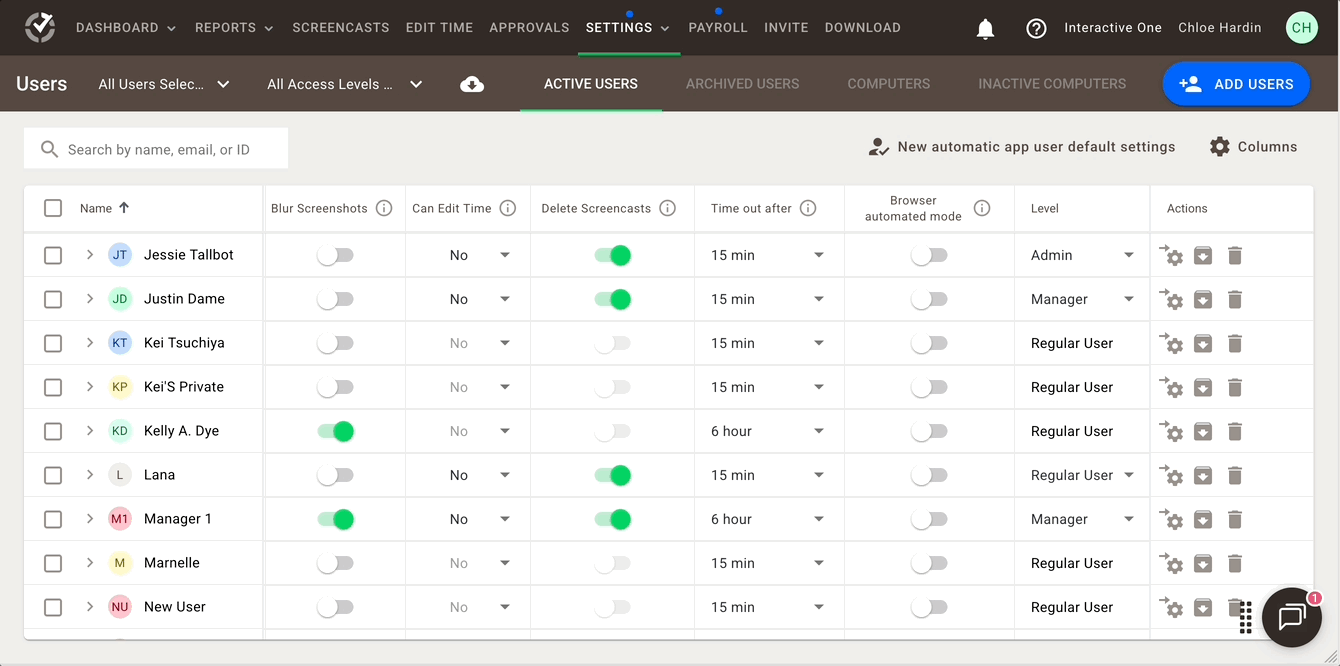Screen dimensions: 1340x666
Task: Open the Approvals page
Action: tap(529, 28)
